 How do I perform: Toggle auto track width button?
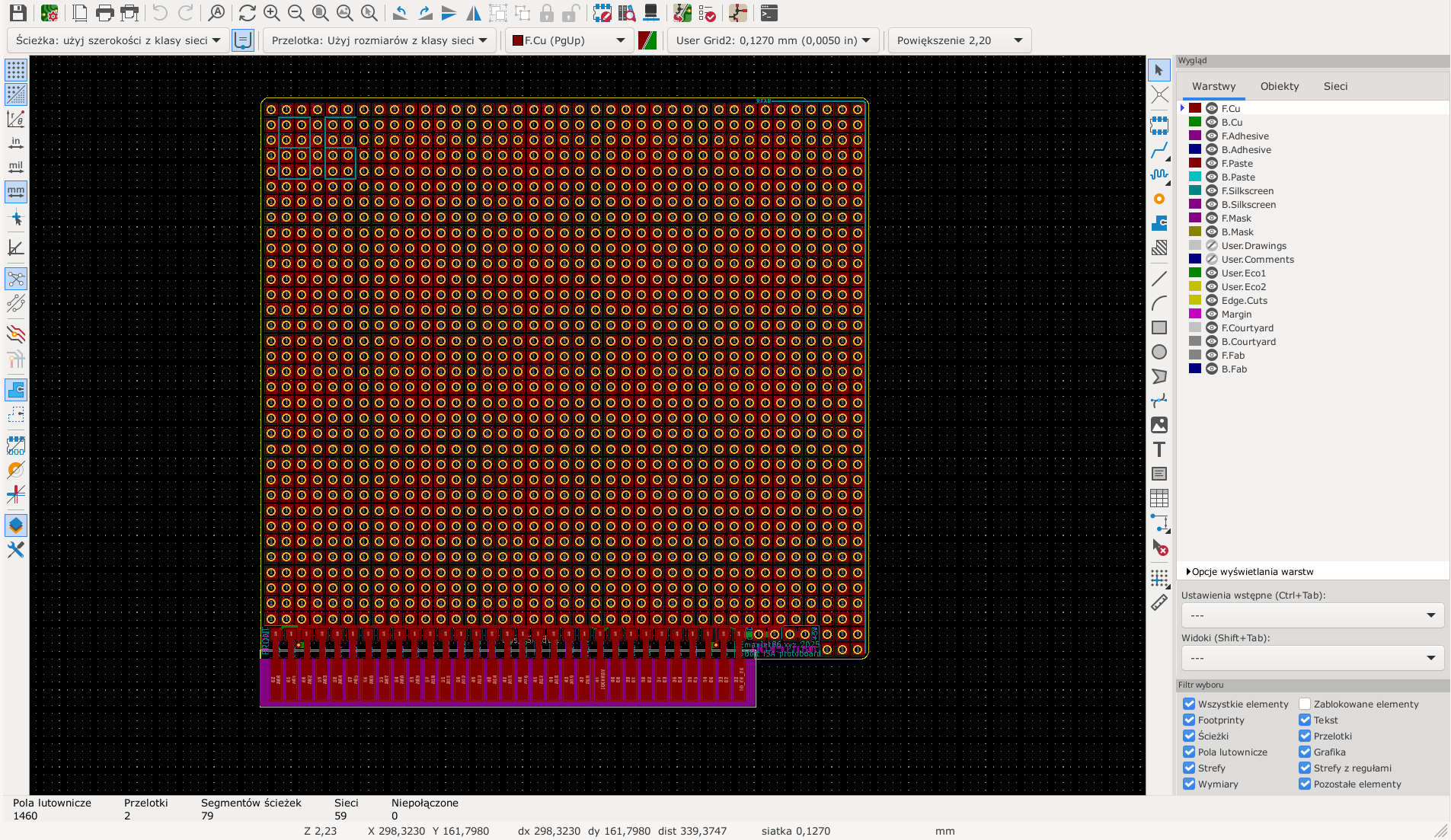tap(242, 40)
